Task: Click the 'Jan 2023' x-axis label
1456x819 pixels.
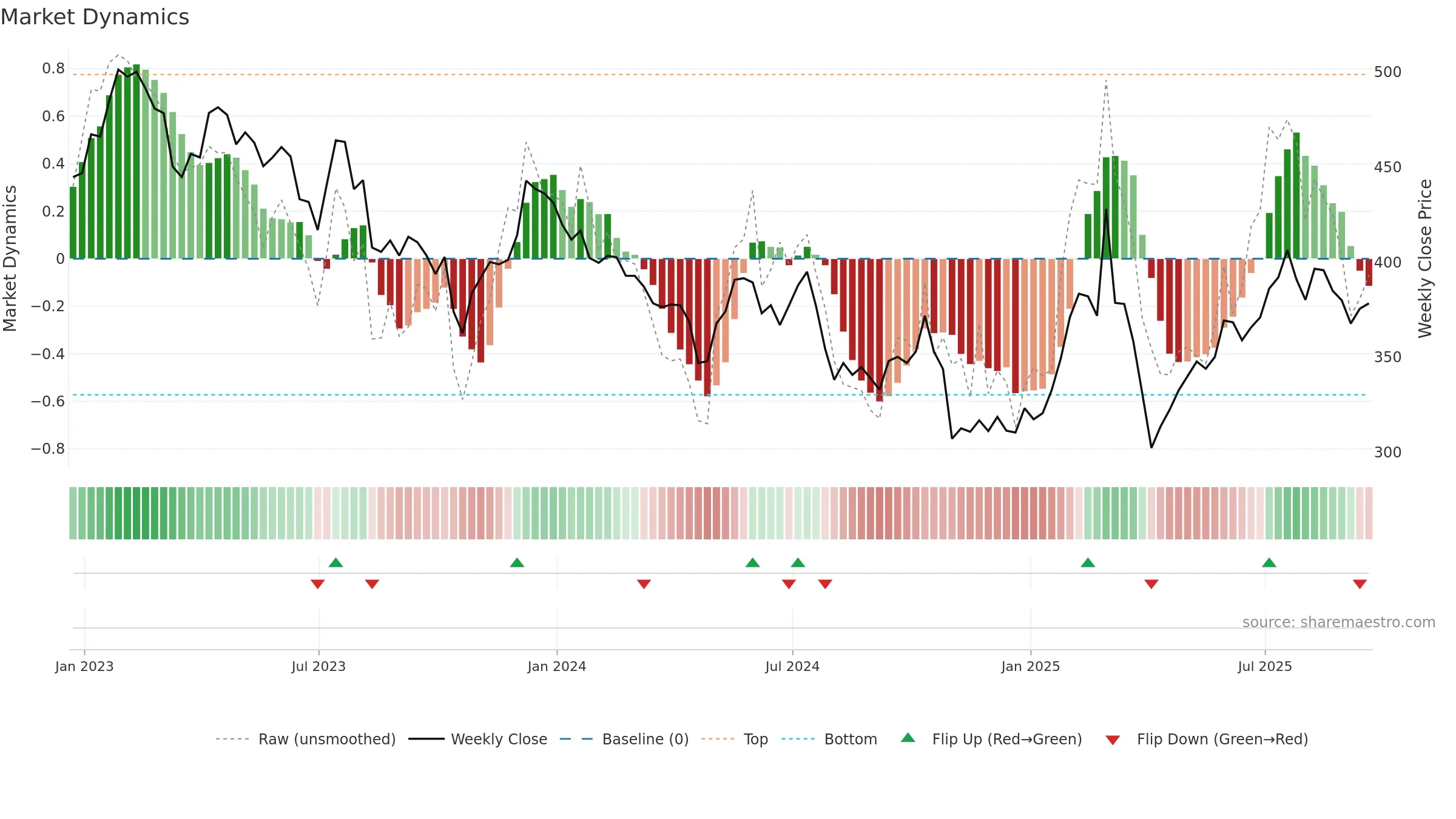Action: tap(84, 666)
